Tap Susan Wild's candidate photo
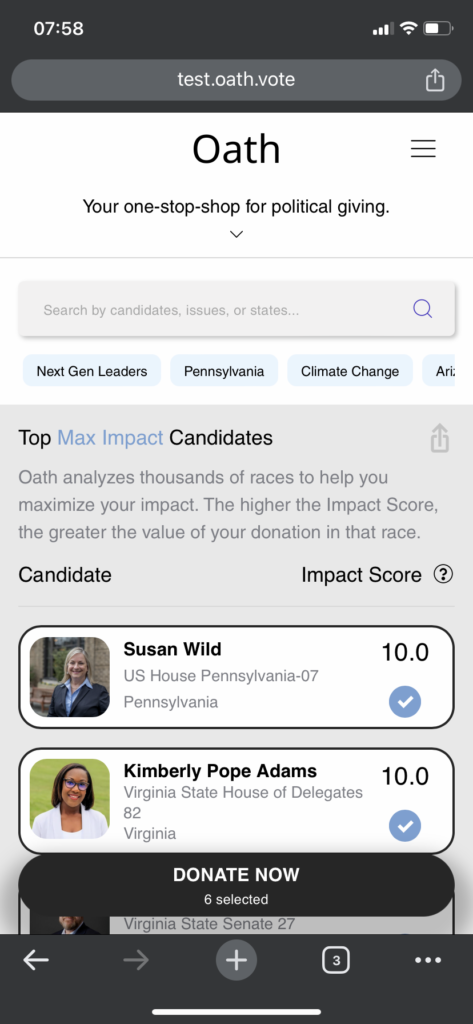The image size is (473, 1024). [x=70, y=677]
